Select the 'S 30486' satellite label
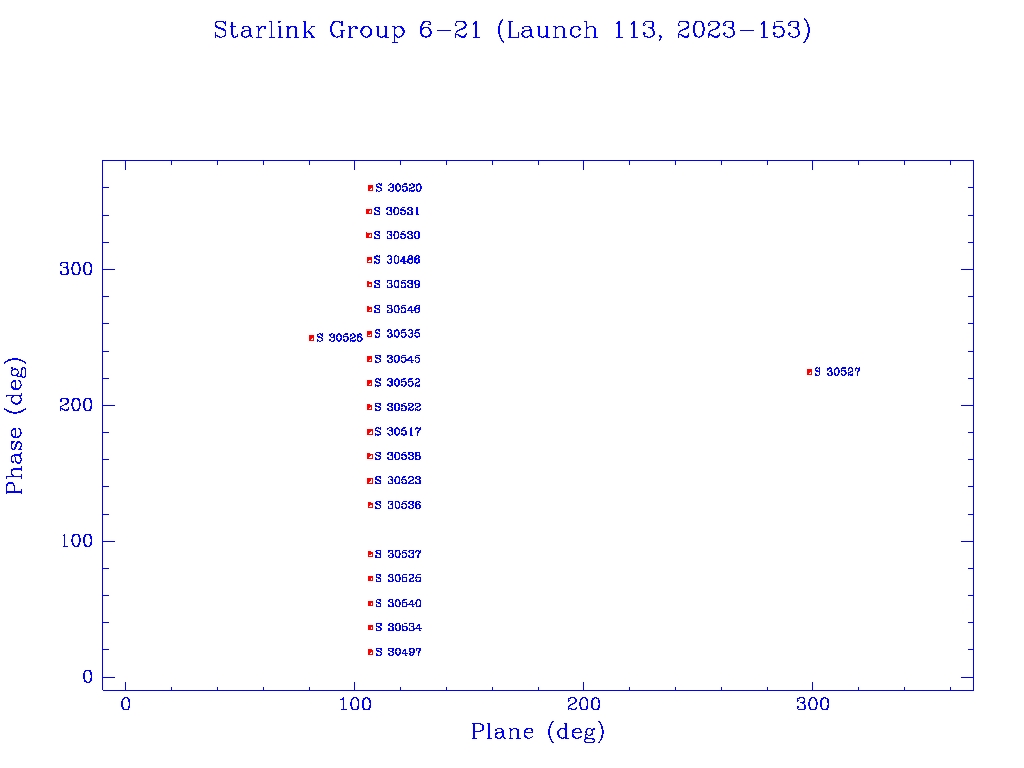This screenshot has height=768, width=1024. pyautogui.click(x=397, y=260)
